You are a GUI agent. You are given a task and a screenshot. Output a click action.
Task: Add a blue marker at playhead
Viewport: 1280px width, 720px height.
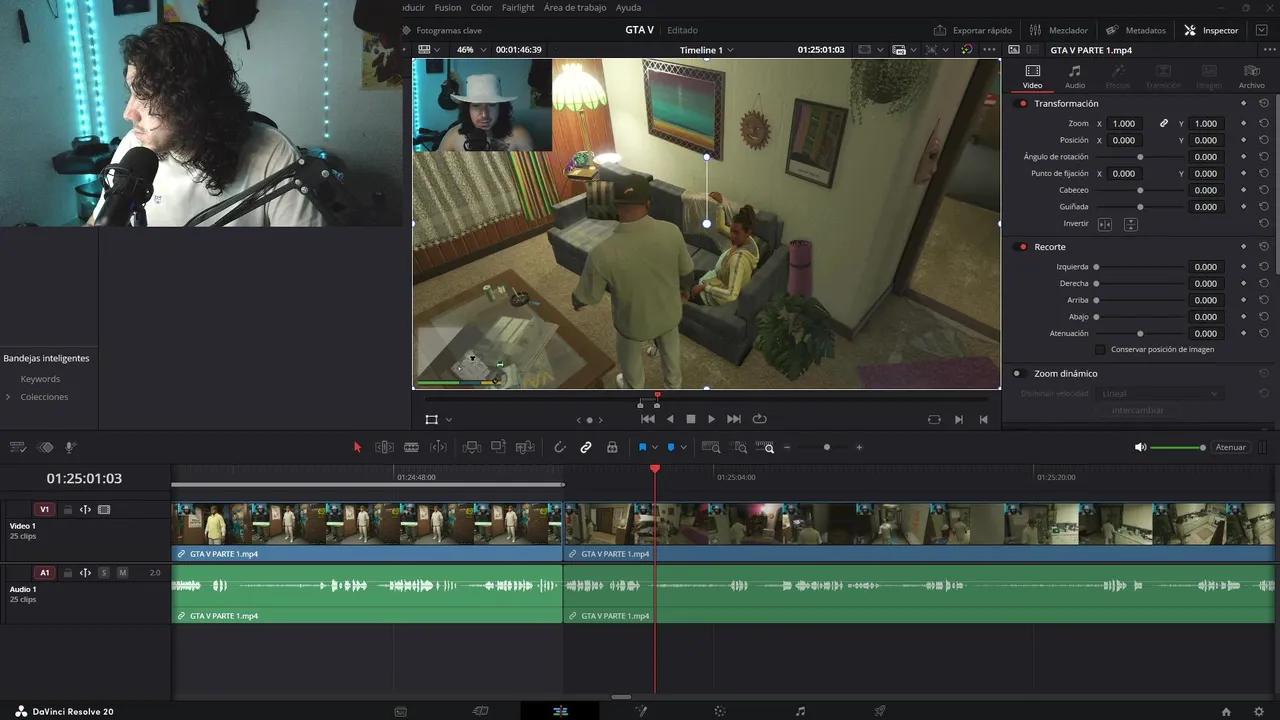[671, 447]
